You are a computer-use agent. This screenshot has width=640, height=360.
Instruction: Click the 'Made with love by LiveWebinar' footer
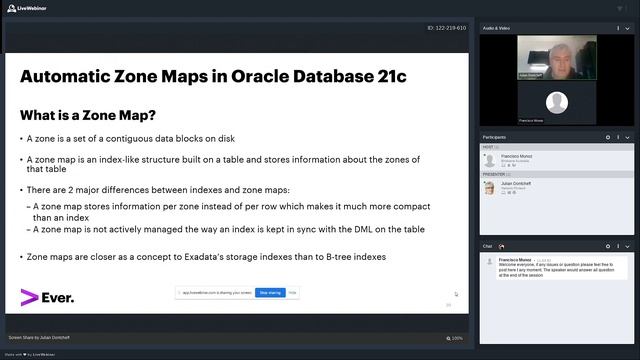[x=30, y=355]
